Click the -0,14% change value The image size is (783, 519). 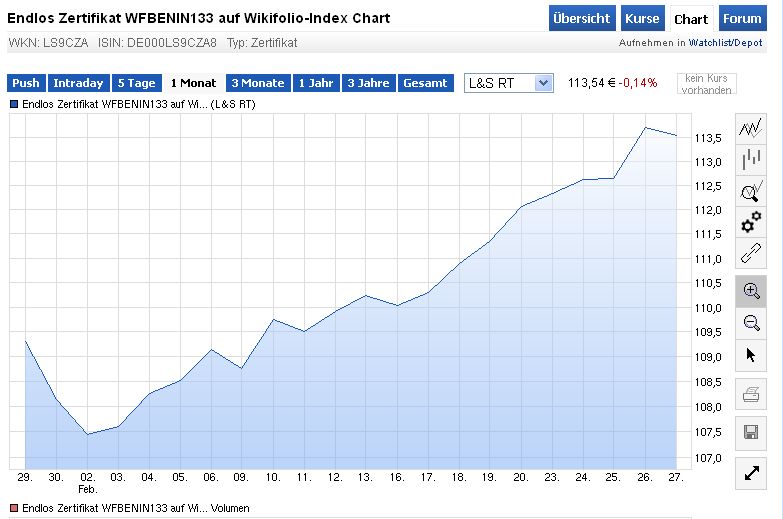coord(638,83)
